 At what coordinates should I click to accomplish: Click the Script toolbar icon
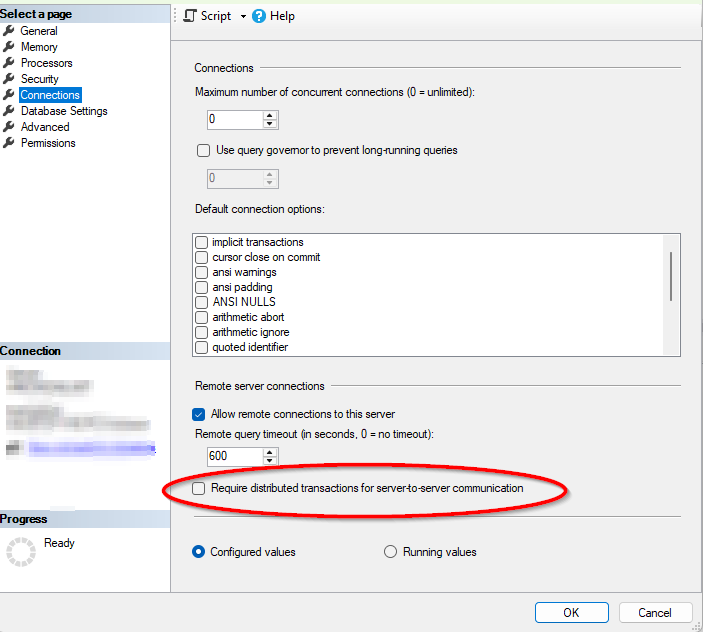tap(190, 16)
